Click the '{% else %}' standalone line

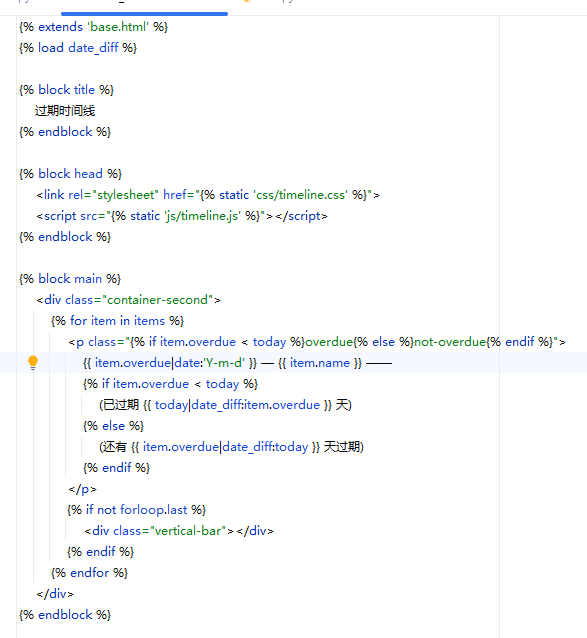tap(113, 426)
